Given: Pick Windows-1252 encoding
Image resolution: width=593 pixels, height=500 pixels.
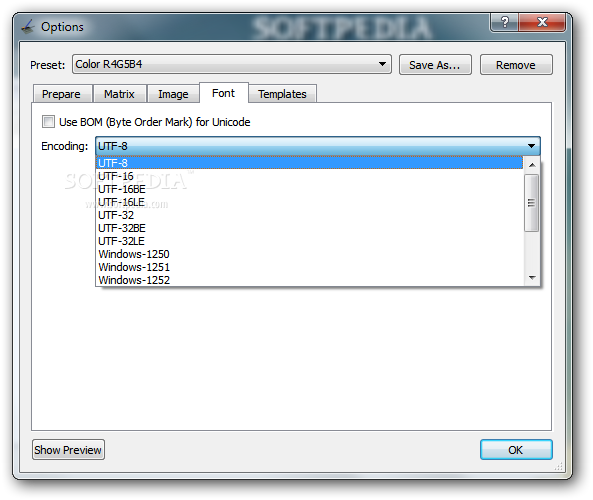Looking at the screenshot, I should (309, 280).
